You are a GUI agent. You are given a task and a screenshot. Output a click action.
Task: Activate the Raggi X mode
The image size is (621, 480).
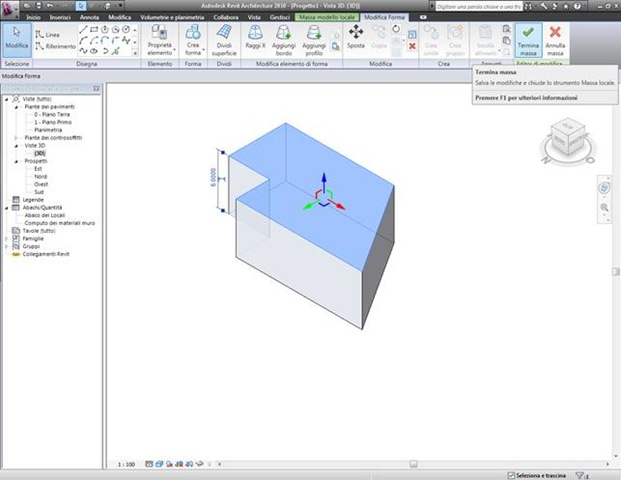point(255,38)
